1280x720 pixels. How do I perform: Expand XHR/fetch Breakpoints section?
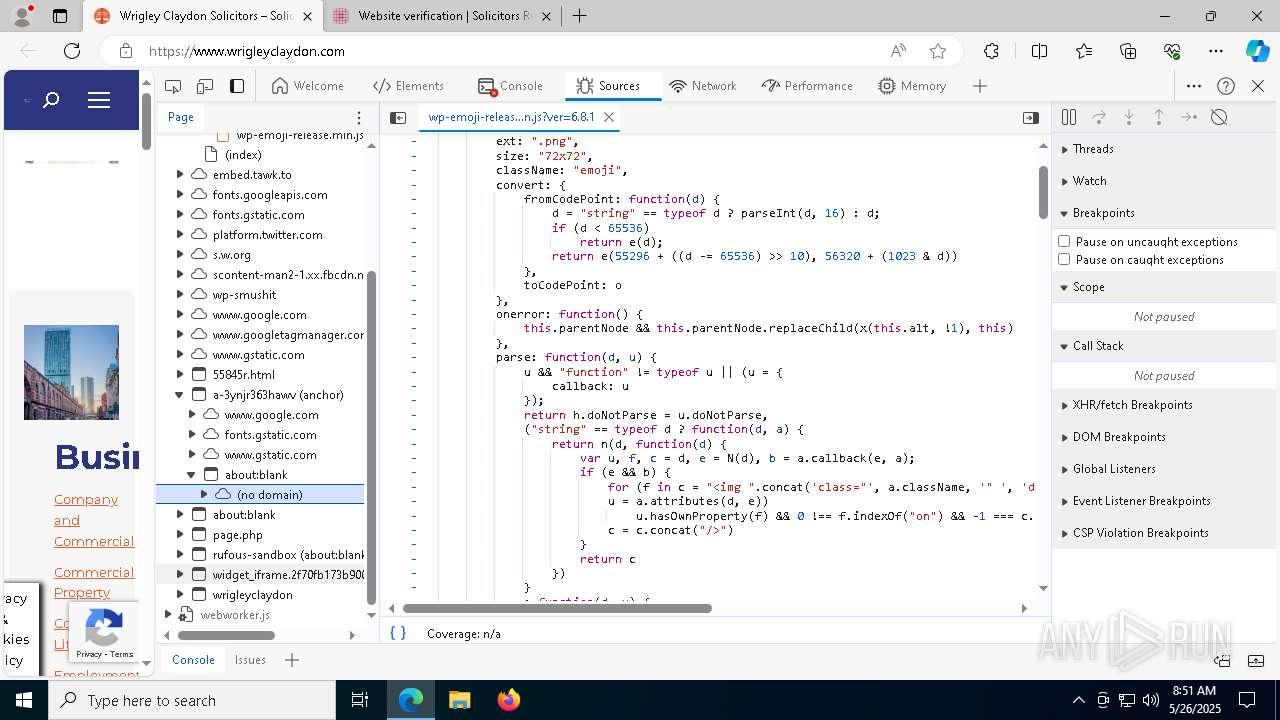click(1166, 405)
